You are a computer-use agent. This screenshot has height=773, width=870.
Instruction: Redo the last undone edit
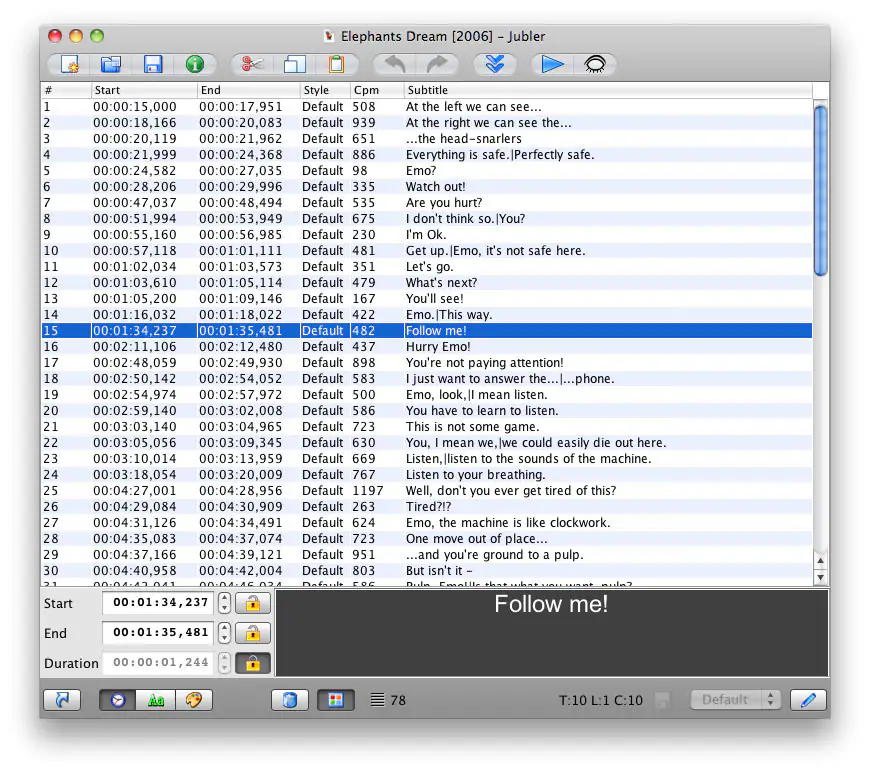437,64
